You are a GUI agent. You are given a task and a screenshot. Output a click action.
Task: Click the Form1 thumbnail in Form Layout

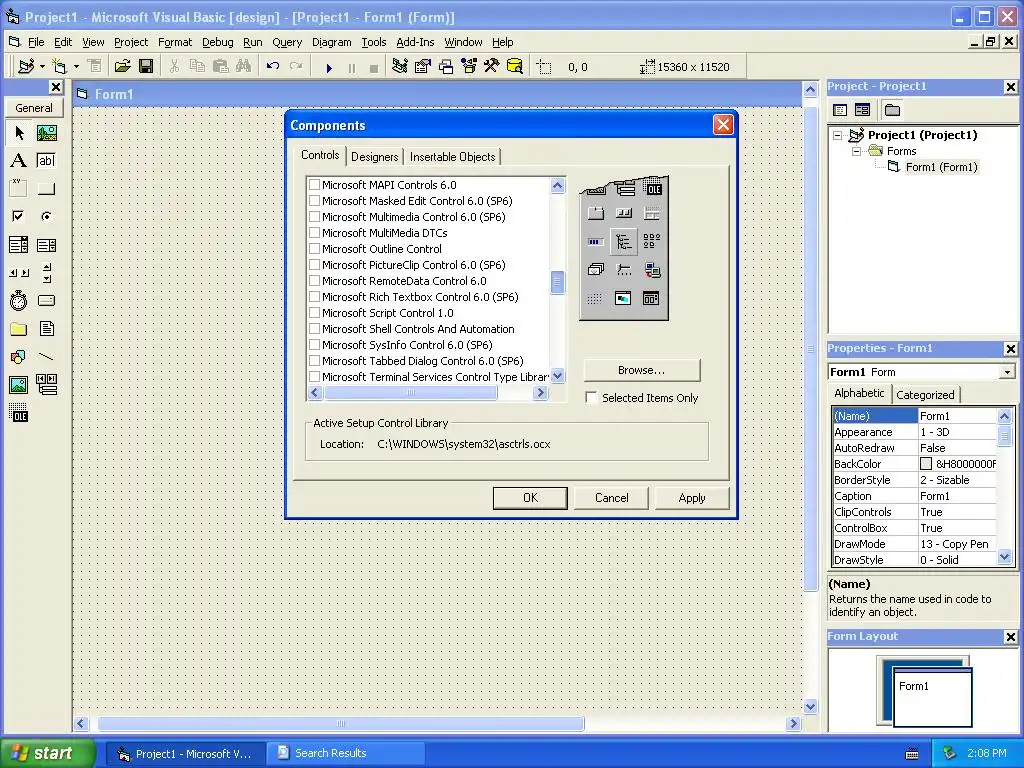pos(932,697)
